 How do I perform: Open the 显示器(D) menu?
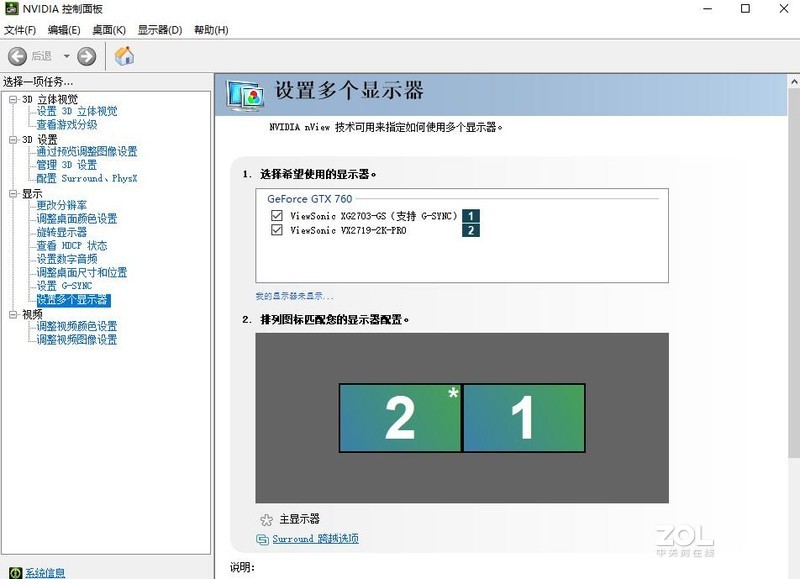(x=160, y=30)
